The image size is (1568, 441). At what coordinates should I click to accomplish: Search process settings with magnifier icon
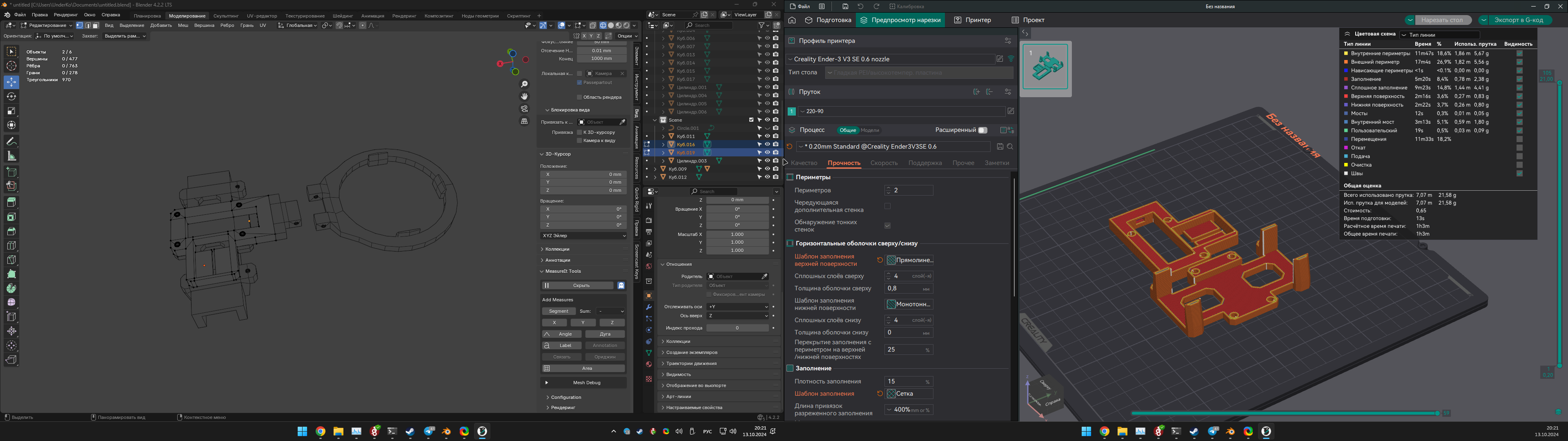tap(1011, 147)
